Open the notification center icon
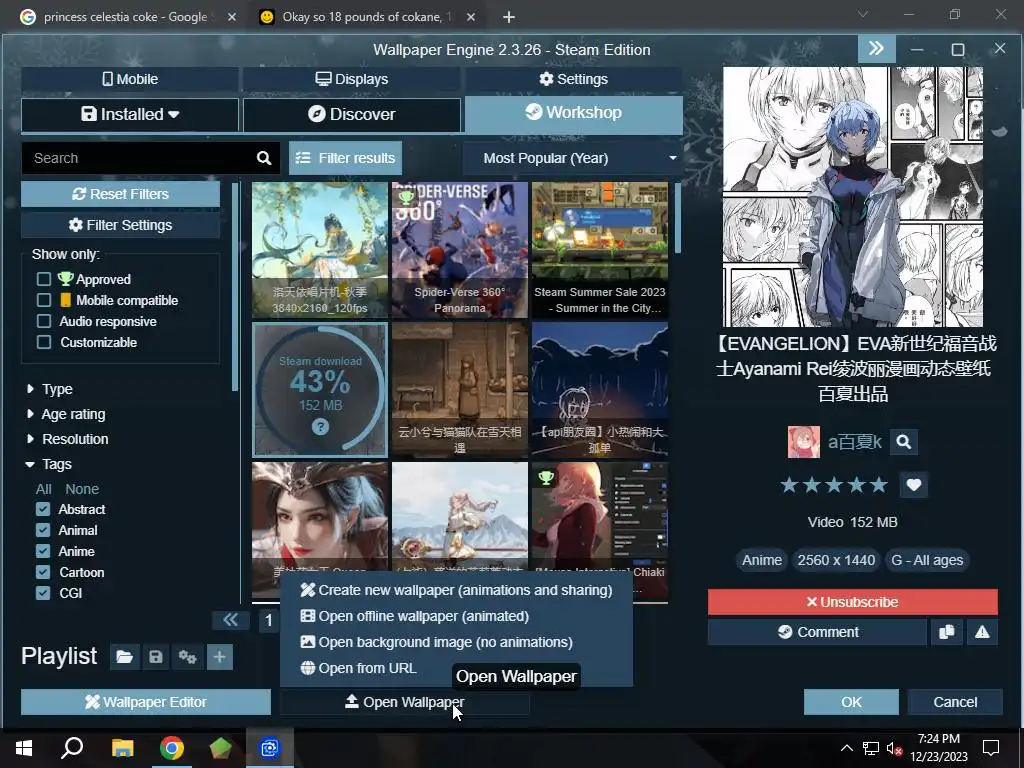1024x768 pixels. [x=991, y=748]
